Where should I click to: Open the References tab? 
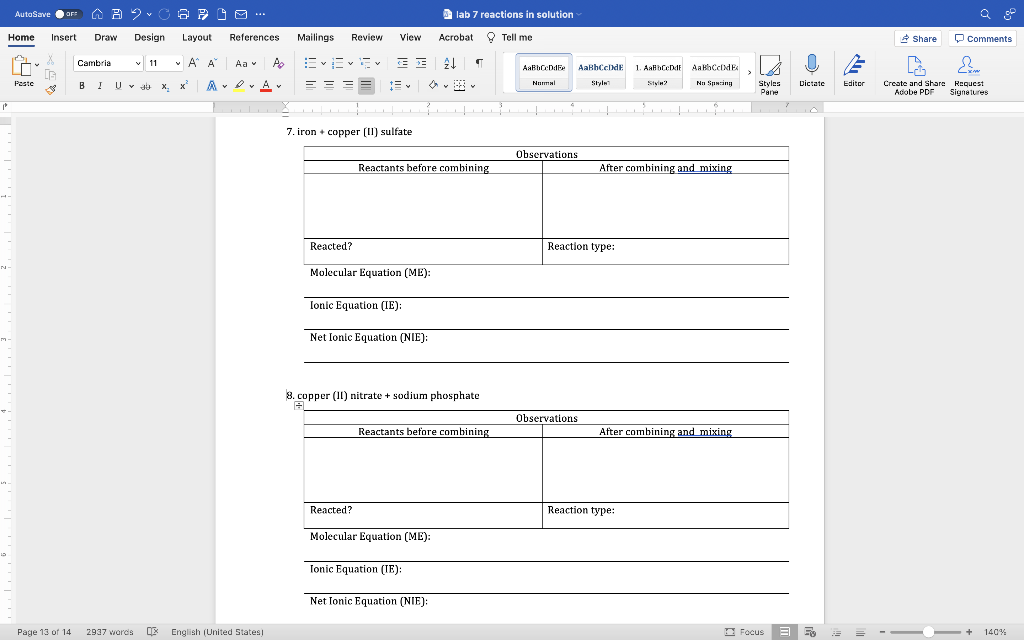pyautogui.click(x=255, y=37)
